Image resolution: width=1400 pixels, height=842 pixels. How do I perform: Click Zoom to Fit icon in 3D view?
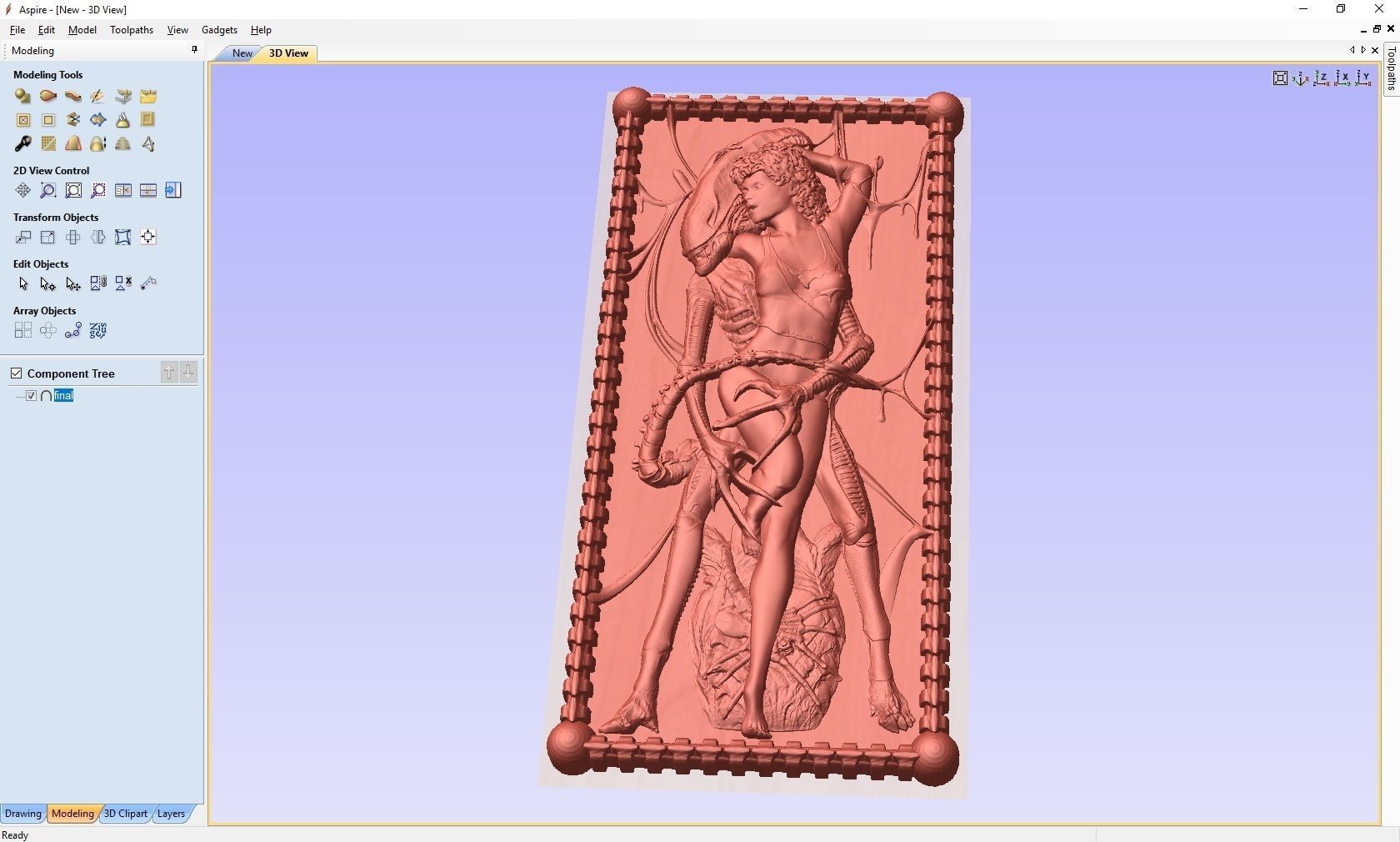click(x=1280, y=78)
